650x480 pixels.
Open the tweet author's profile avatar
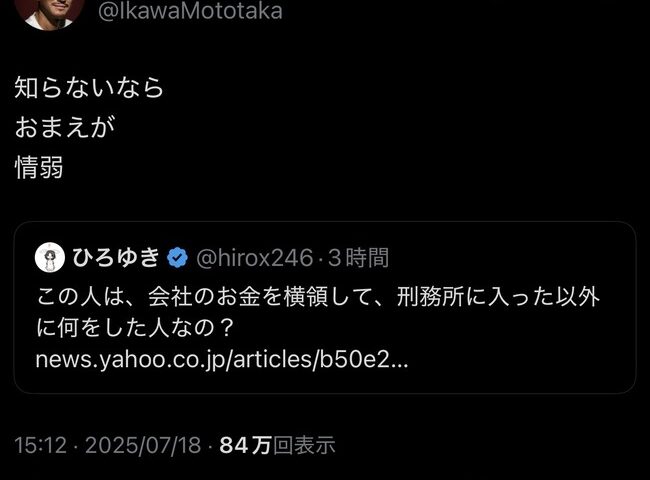50,12
